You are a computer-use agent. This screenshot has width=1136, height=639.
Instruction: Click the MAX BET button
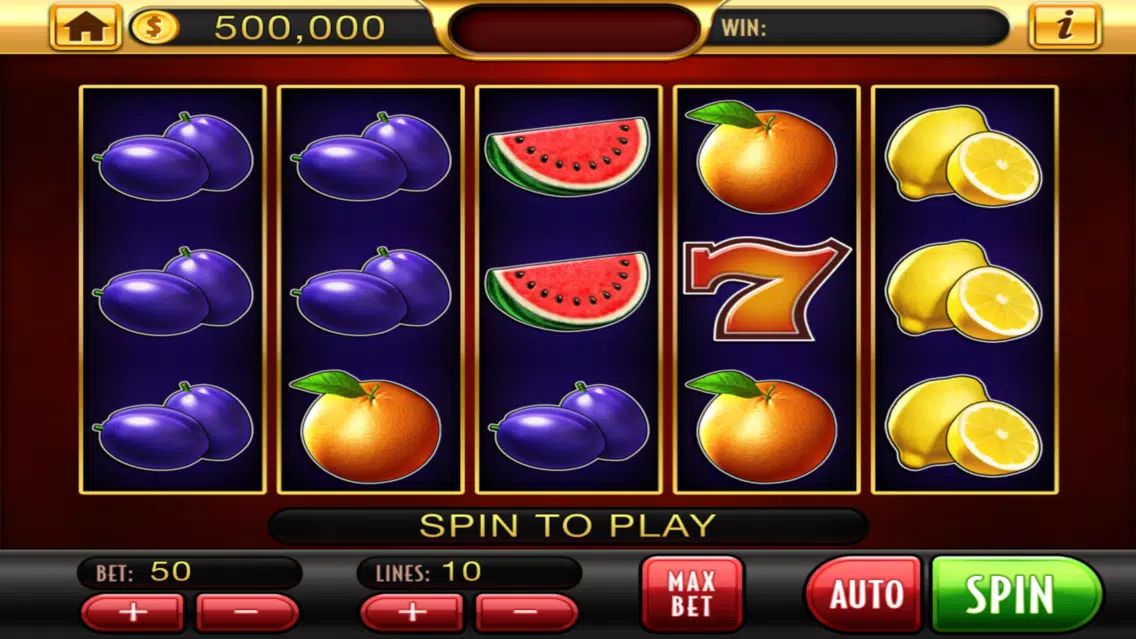692,593
